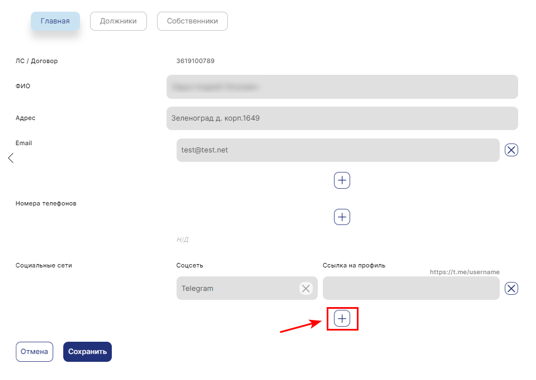Add a phone number with plus icon
Screen dimensions: 536x380
(x=342, y=217)
